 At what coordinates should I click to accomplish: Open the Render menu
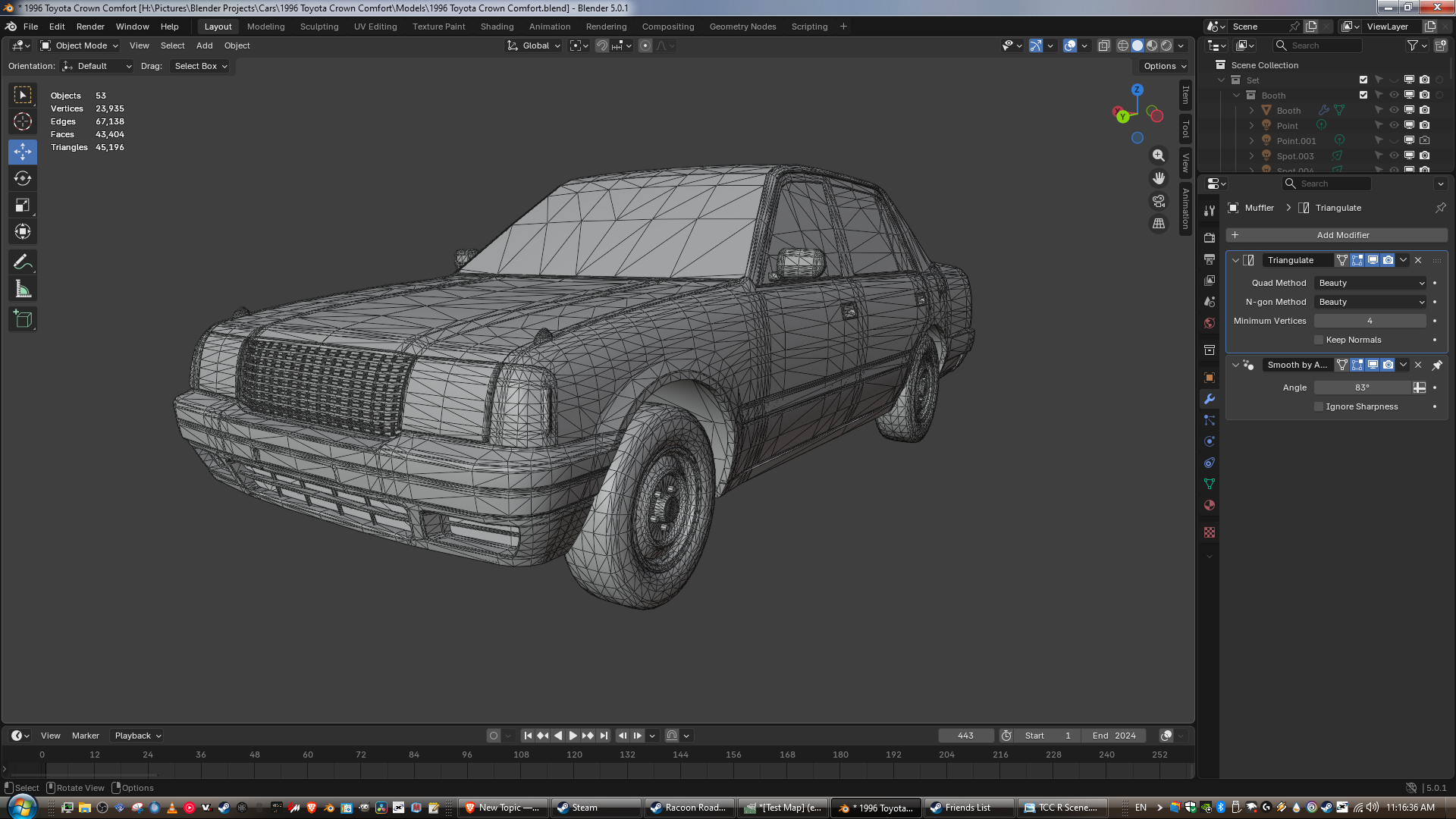(x=90, y=27)
